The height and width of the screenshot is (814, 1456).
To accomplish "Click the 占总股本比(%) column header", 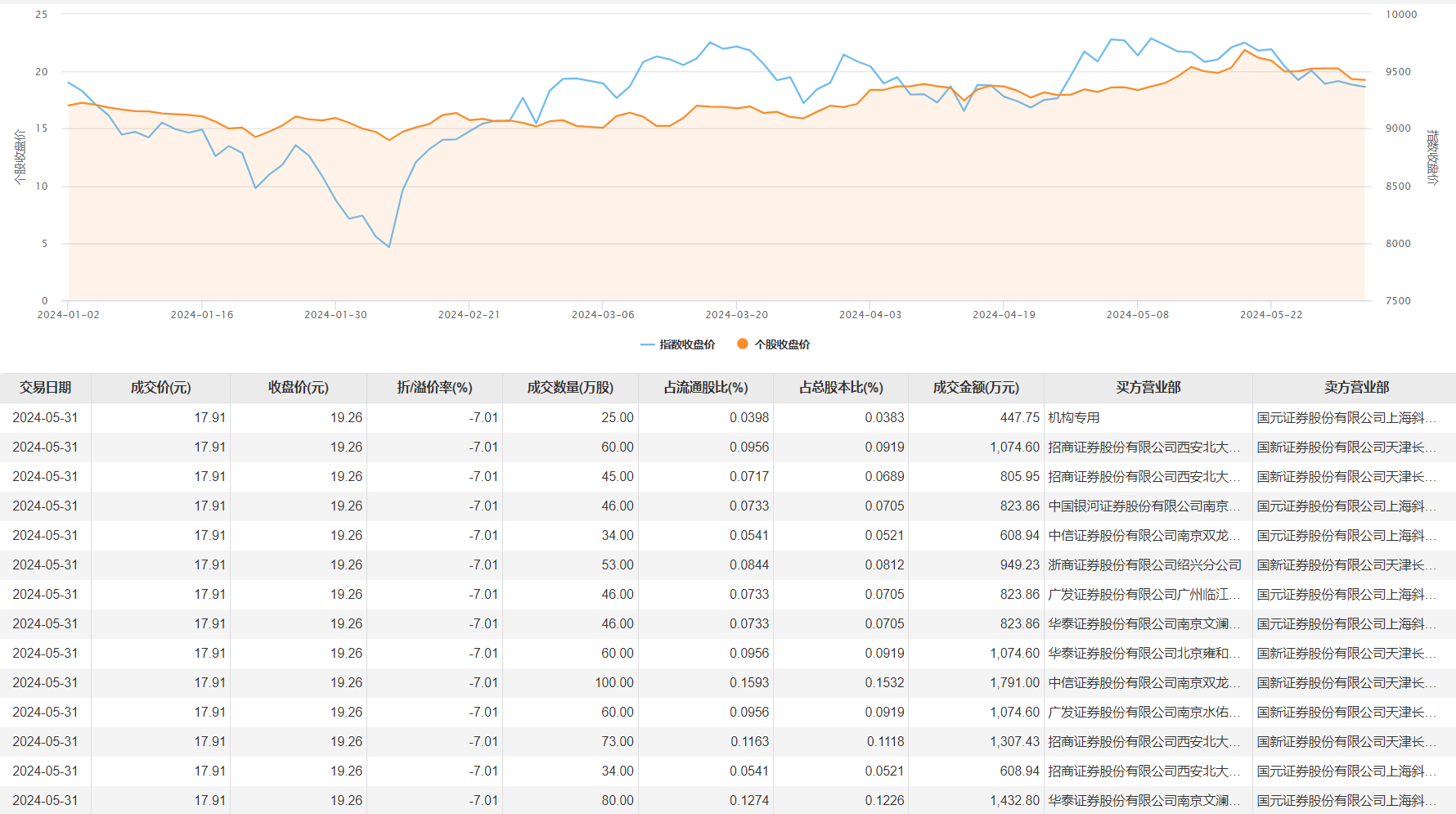I will pos(841,388).
